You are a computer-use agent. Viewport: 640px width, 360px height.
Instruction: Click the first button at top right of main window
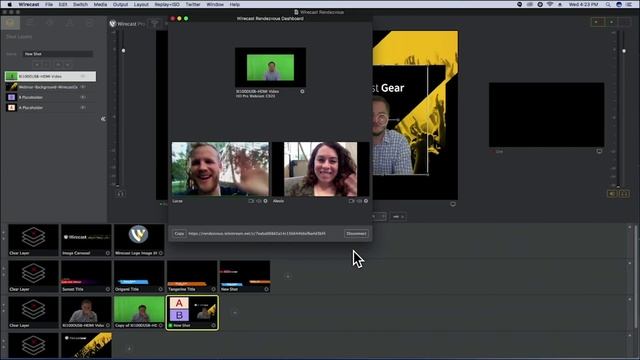pyautogui.click(x=597, y=22)
